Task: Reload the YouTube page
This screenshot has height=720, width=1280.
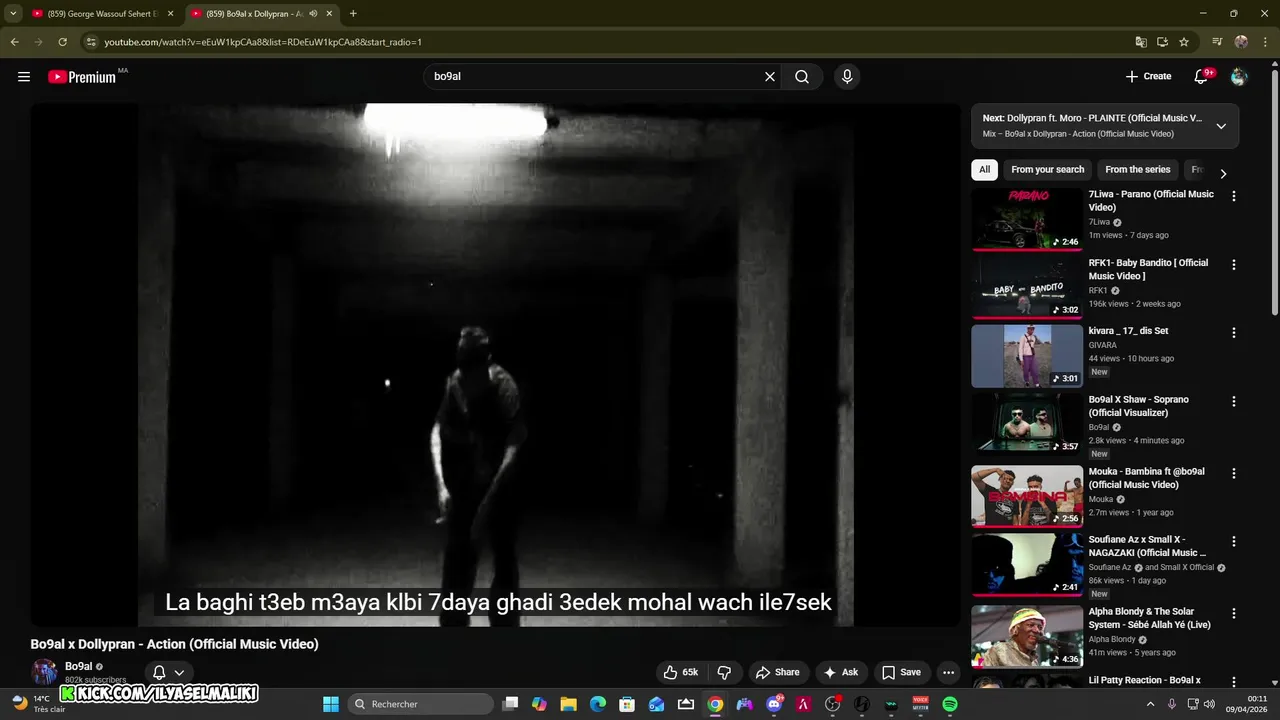Action: tap(62, 42)
